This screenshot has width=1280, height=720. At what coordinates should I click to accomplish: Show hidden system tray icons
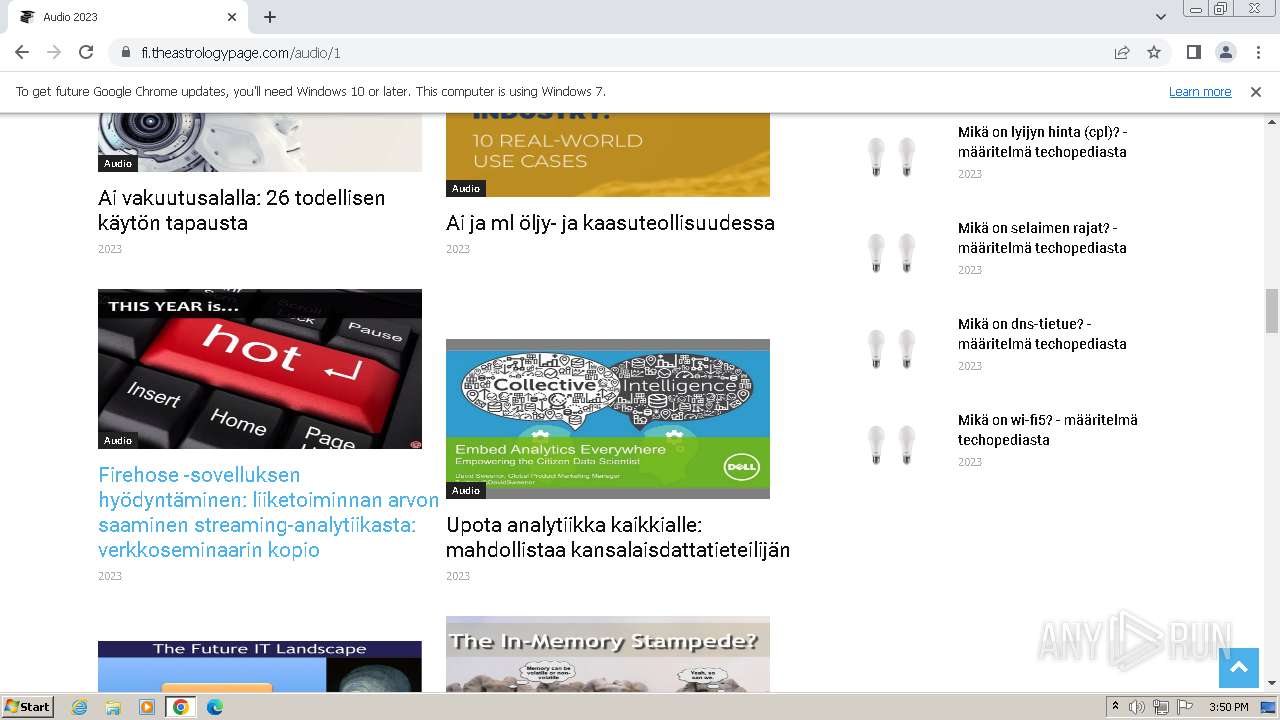1115,707
